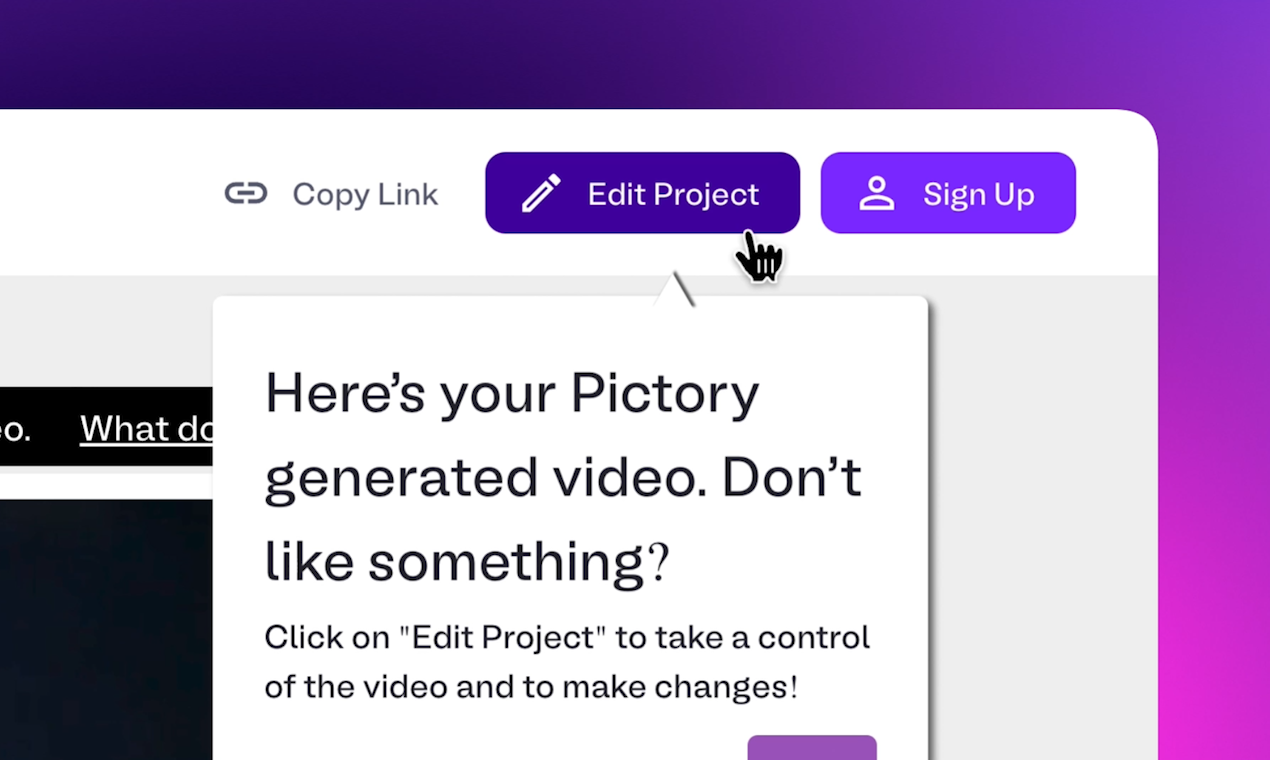Screen dimensions: 1270x760
Task: Click the pencil icon on Edit Project
Action: tap(541, 193)
